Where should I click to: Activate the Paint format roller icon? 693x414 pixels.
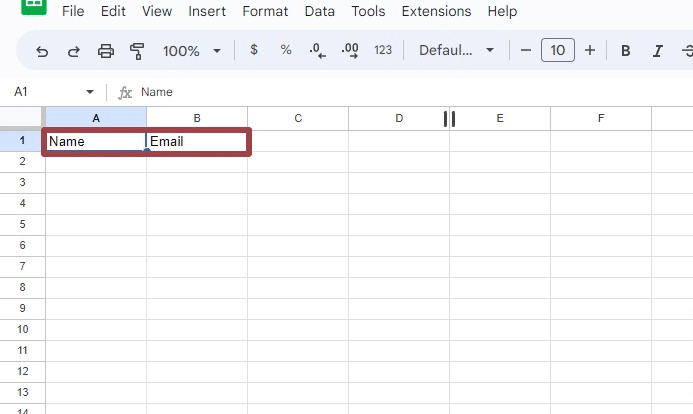137,51
